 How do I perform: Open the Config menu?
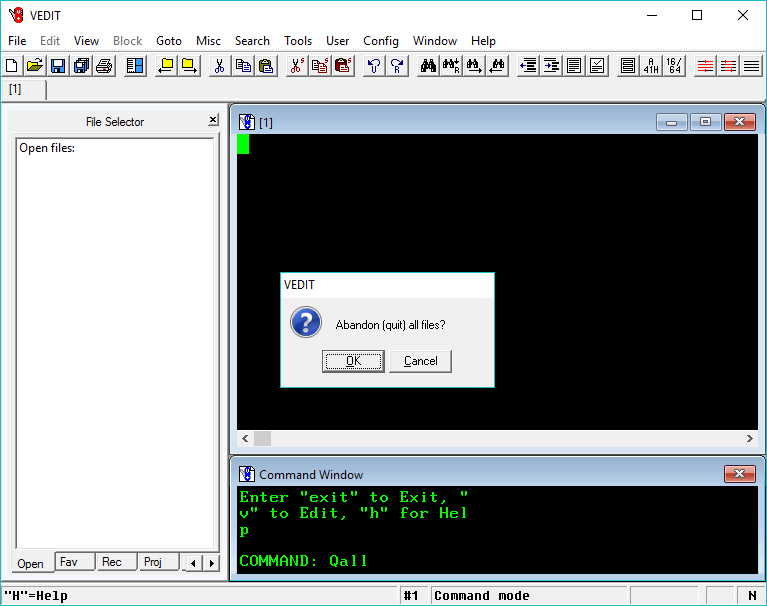[381, 41]
